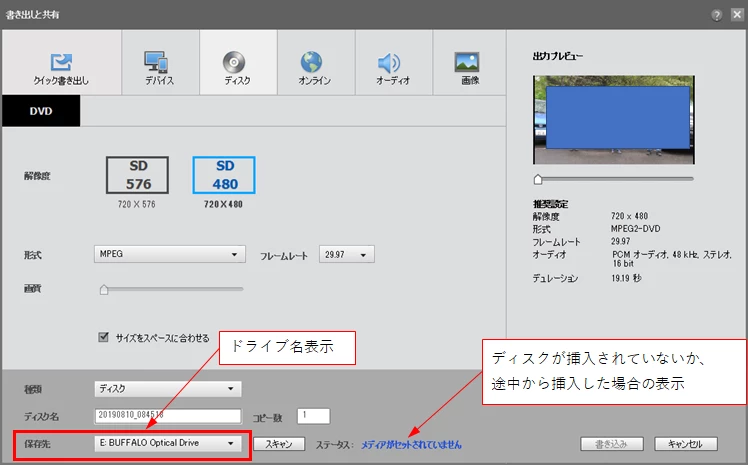Click the キャンセル button
The width and height of the screenshot is (748, 465).
click(686, 444)
